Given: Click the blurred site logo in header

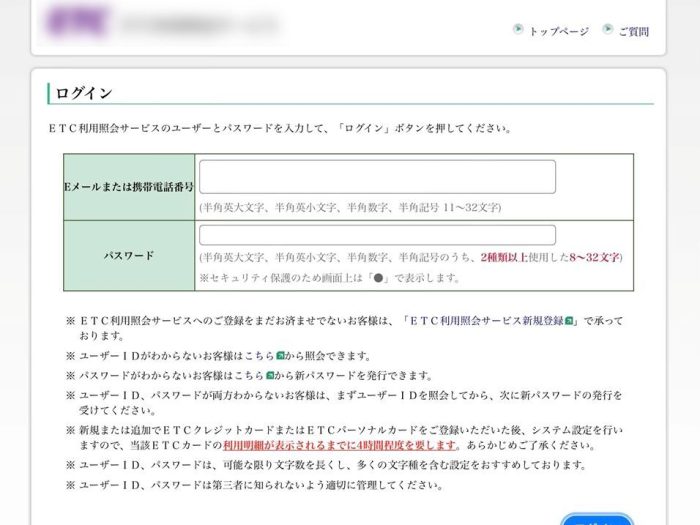Looking at the screenshot, I should [85, 21].
